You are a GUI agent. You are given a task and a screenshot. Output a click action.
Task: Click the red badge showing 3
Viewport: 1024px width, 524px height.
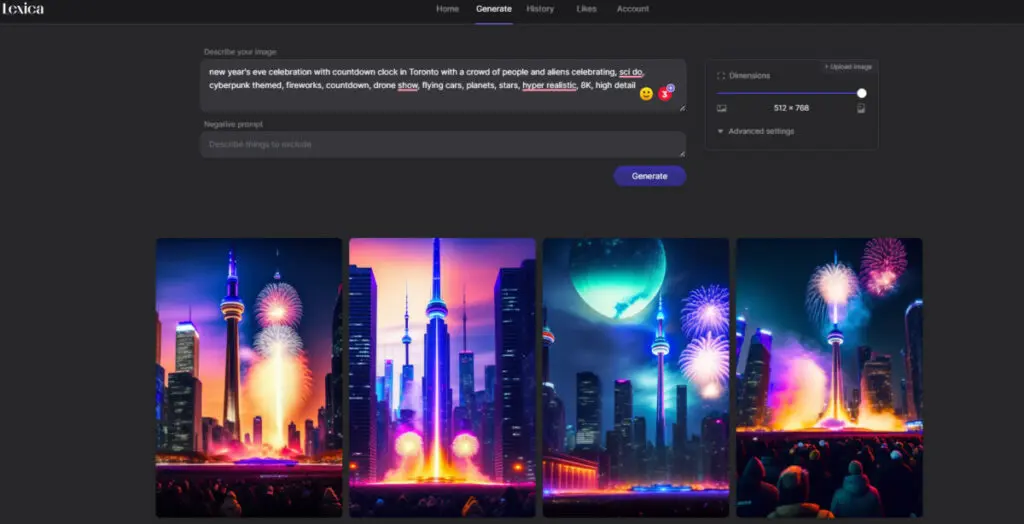tap(664, 94)
